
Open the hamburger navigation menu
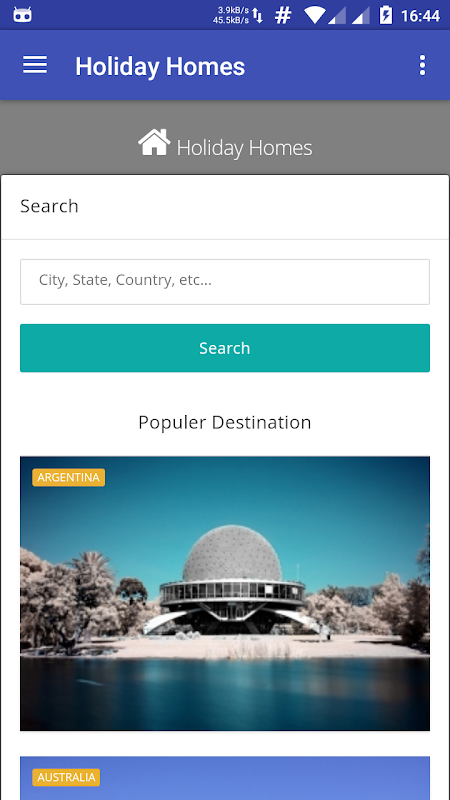(35, 65)
